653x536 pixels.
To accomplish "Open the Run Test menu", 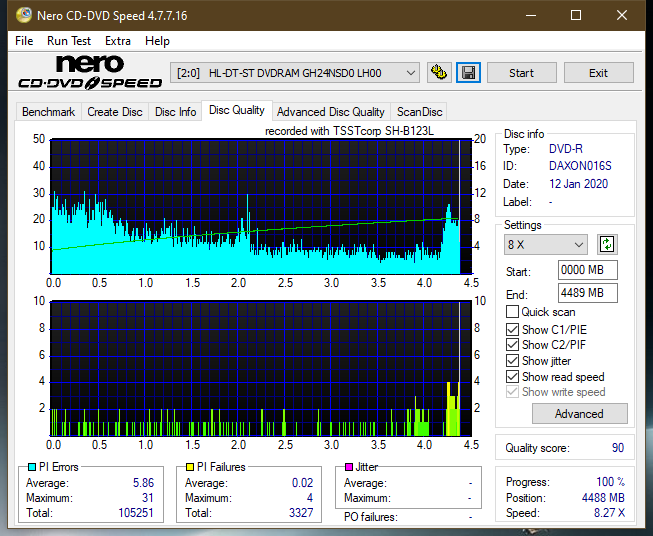I will [69, 41].
